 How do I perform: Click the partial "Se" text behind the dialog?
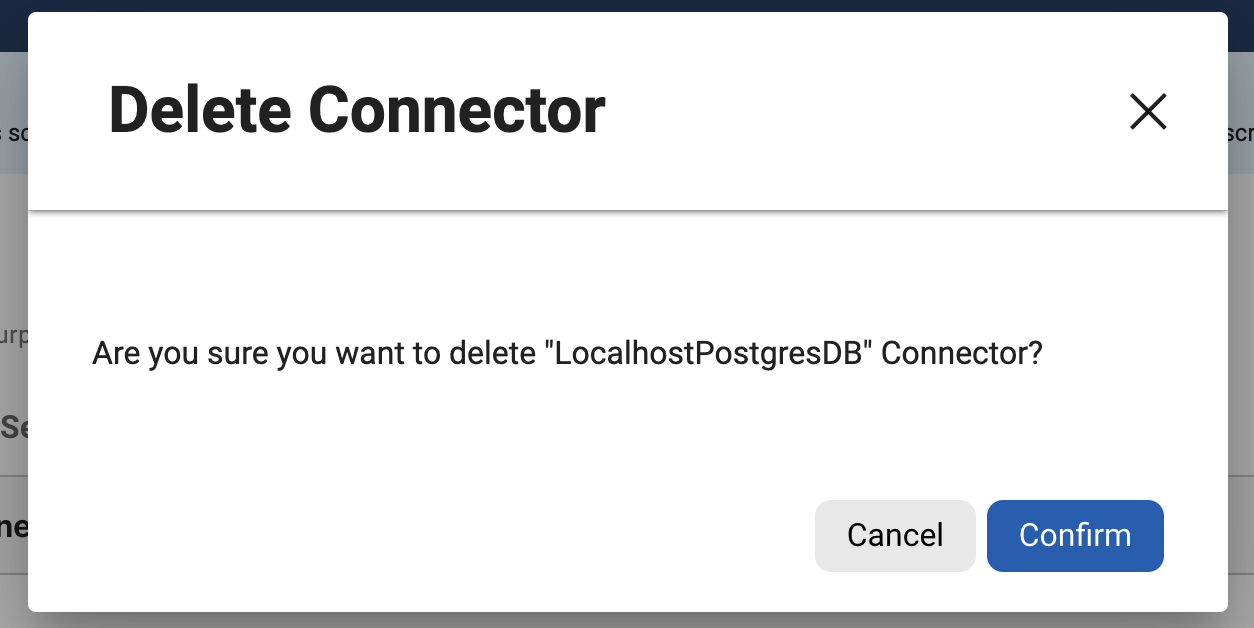[x=14, y=428]
